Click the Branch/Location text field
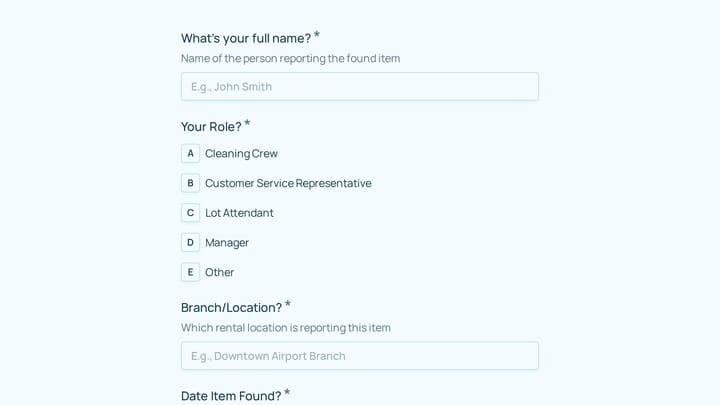Image resolution: width=720 pixels, height=405 pixels. (360, 355)
